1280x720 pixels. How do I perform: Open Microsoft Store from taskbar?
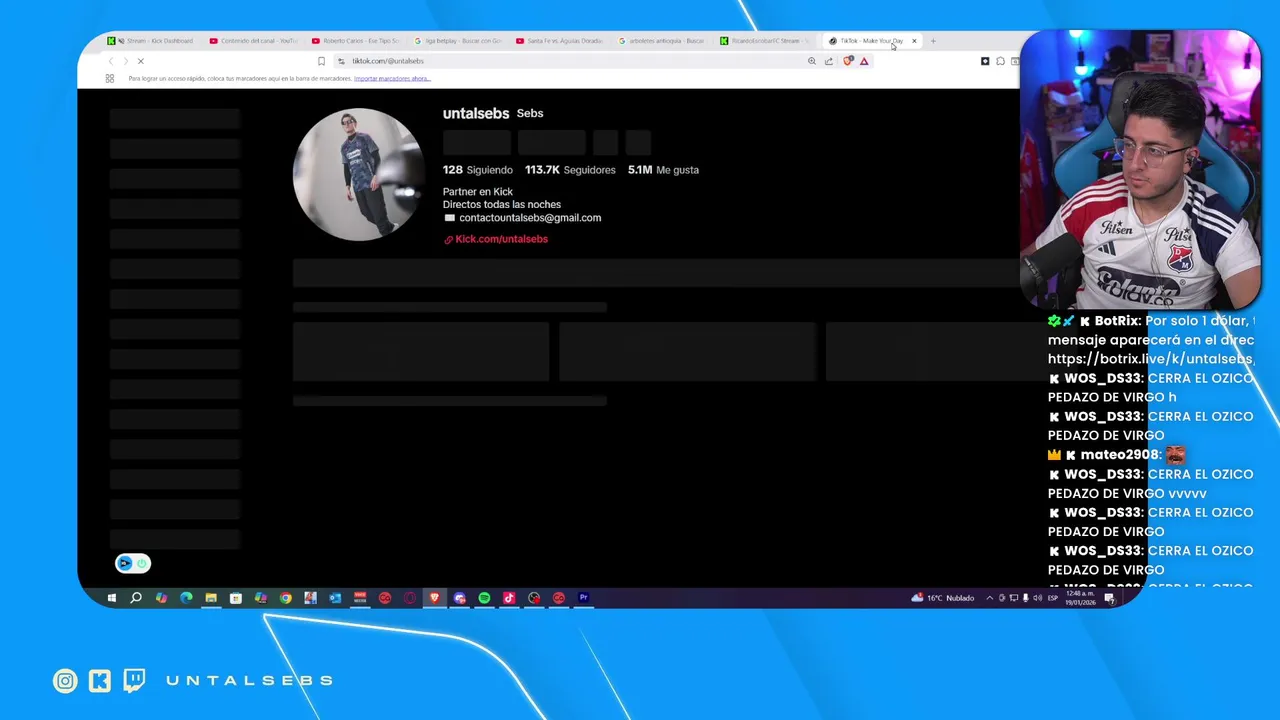236,598
